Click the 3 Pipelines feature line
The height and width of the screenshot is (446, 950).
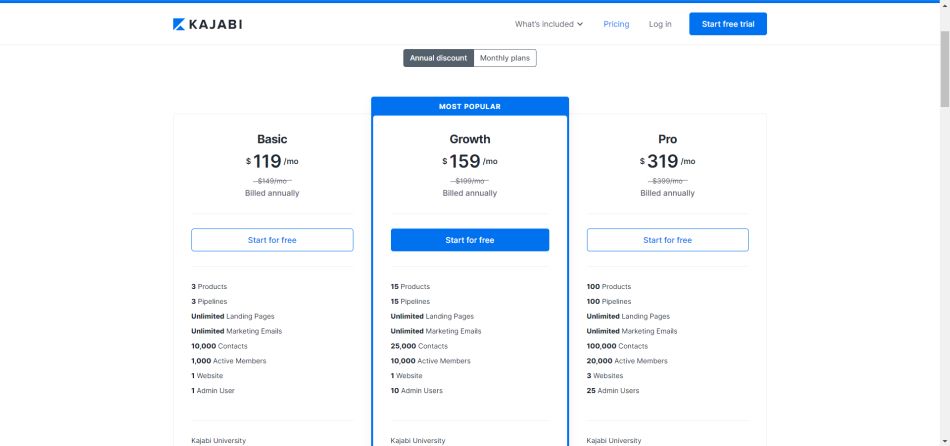pyautogui.click(x=209, y=301)
